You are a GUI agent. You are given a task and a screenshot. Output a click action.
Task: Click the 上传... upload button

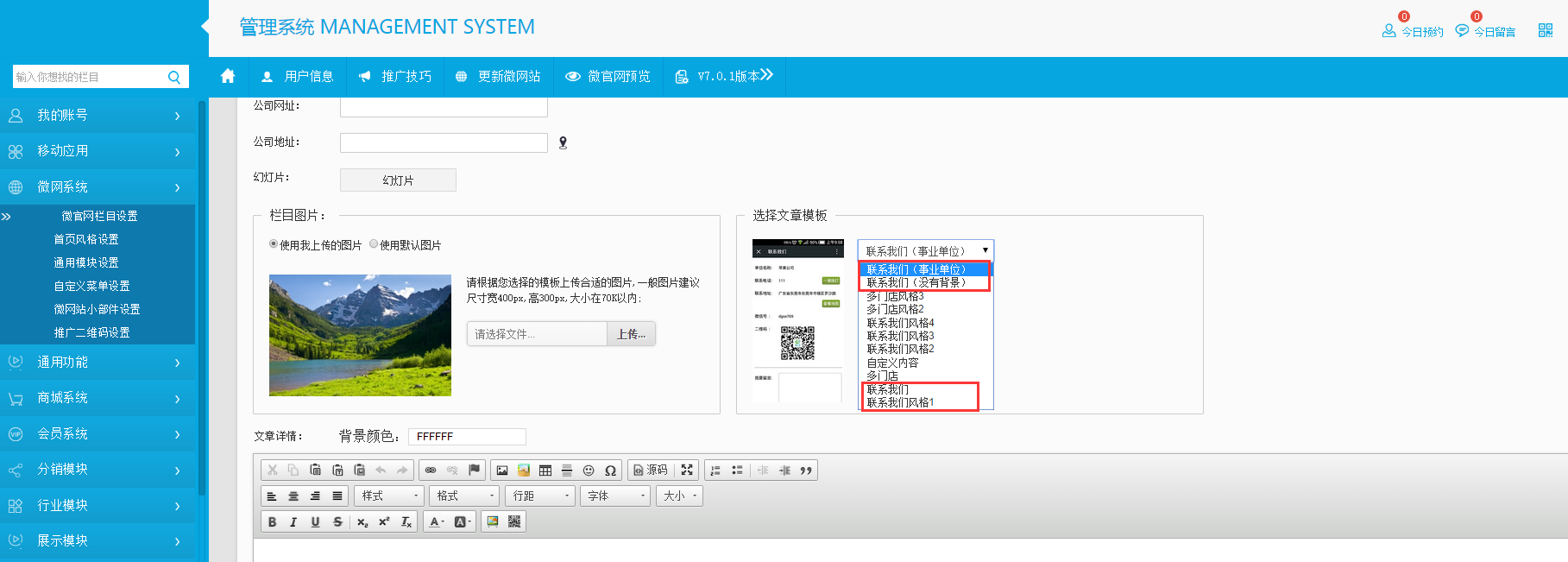click(x=631, y=334)
